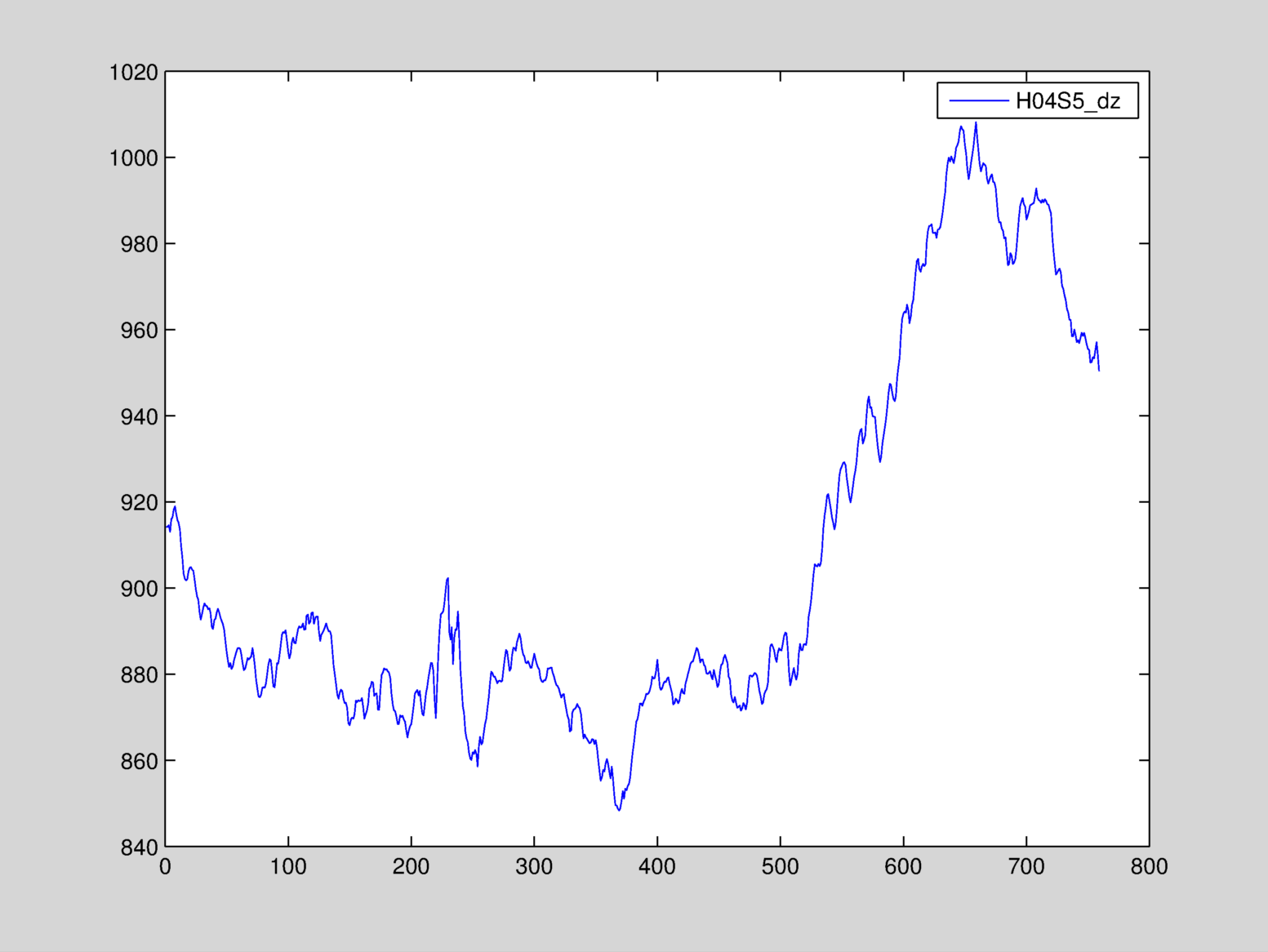Click y-axis tick label 1020
Screen dimensions: 1268x952
click(x=133, y=73)
